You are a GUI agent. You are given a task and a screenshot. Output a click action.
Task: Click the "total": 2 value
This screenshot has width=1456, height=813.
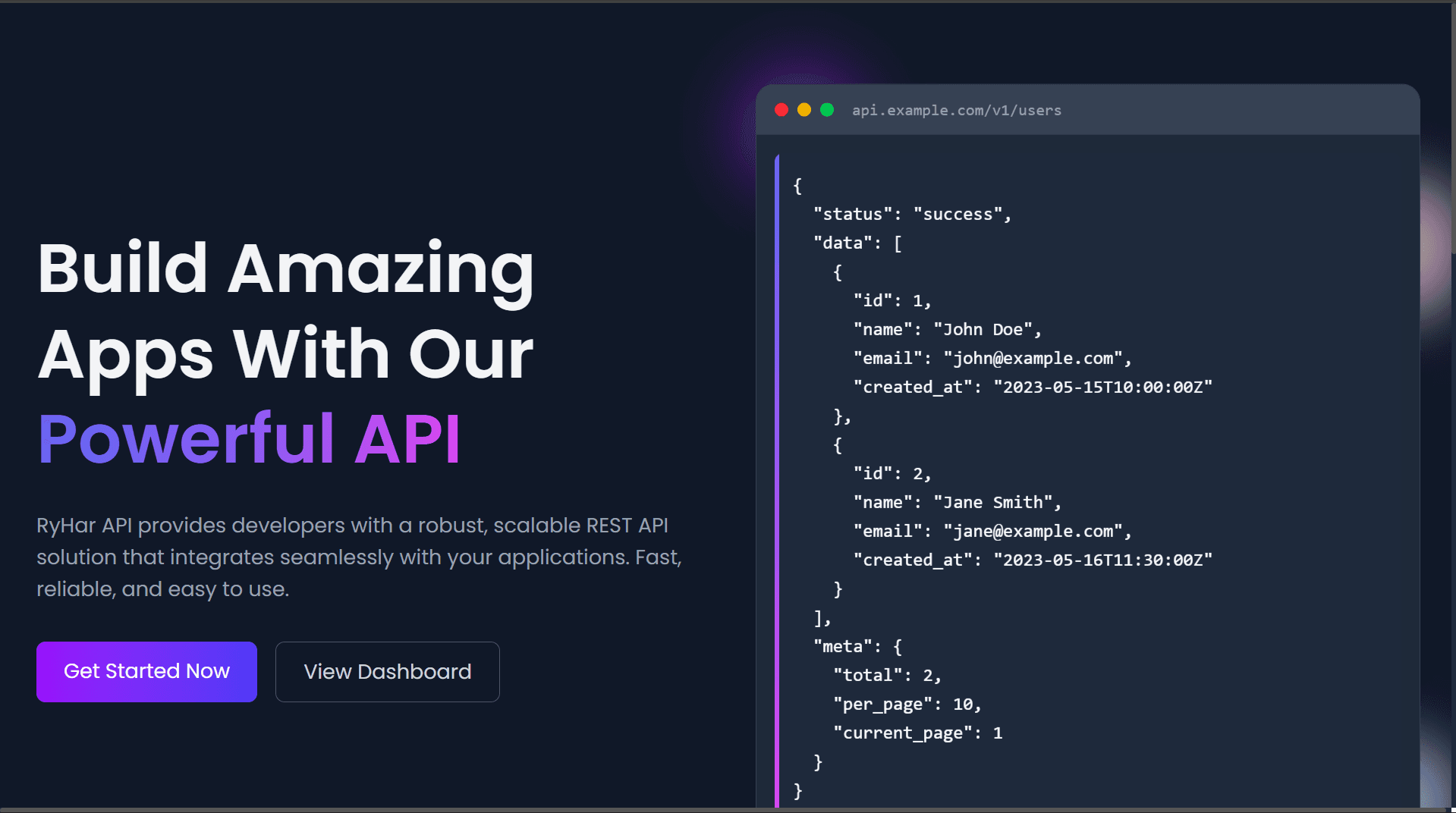pos(886,674)
